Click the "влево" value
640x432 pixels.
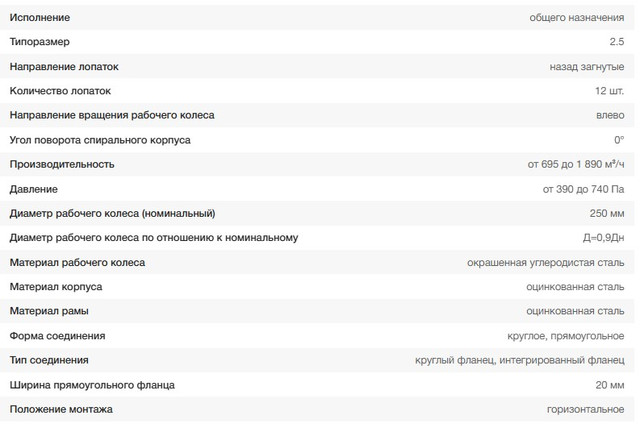pos(609,115)
